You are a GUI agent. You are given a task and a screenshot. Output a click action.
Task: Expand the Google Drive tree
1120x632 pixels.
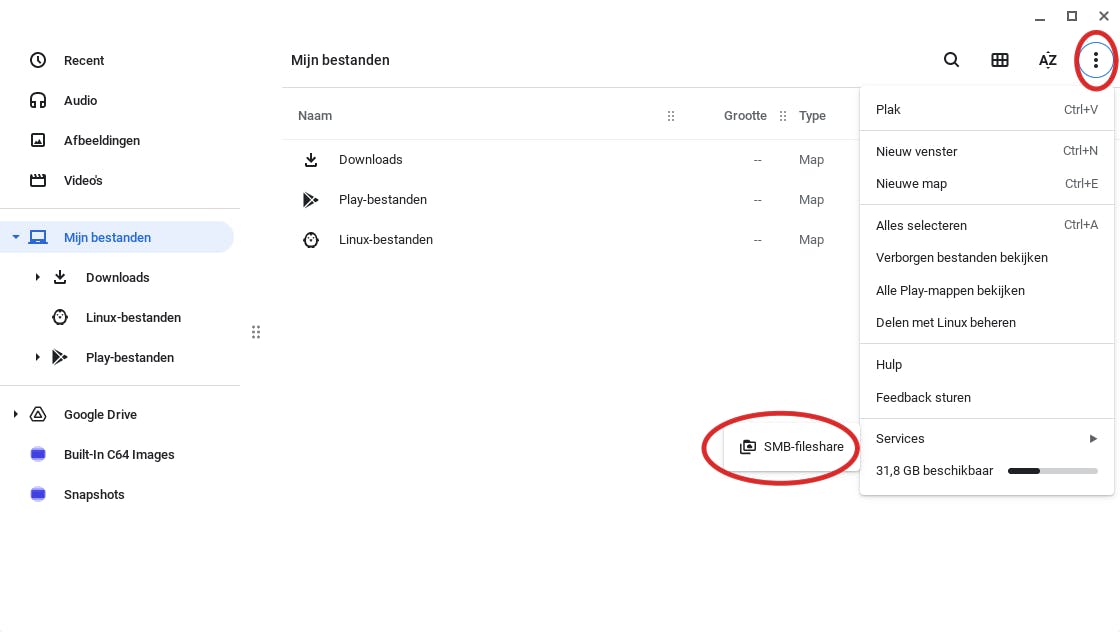point(15,414)
